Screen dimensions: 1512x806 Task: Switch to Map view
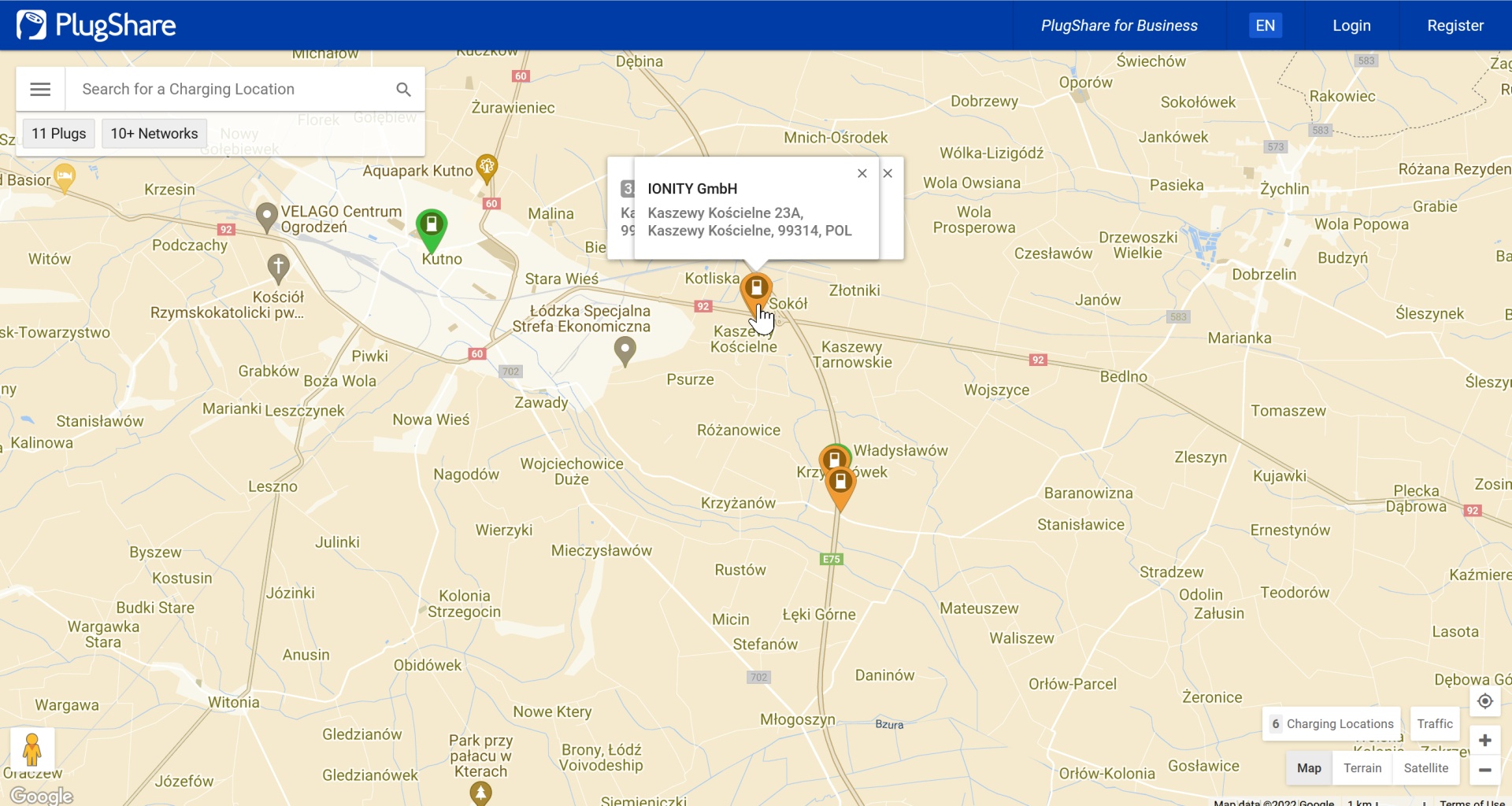point(1309,768)
